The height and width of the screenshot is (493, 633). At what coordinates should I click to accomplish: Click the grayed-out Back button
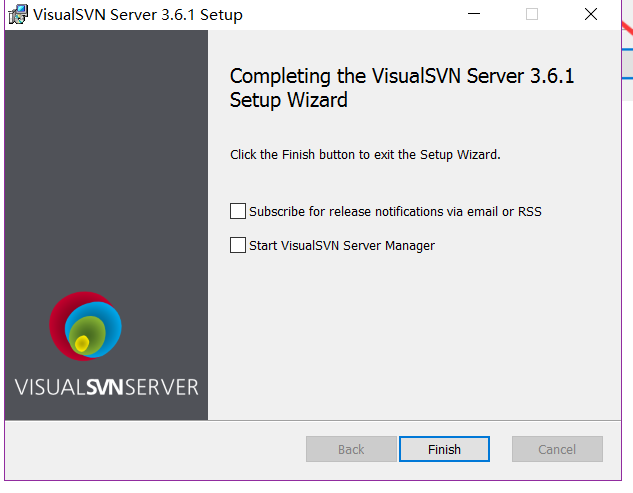pos(351,449)
